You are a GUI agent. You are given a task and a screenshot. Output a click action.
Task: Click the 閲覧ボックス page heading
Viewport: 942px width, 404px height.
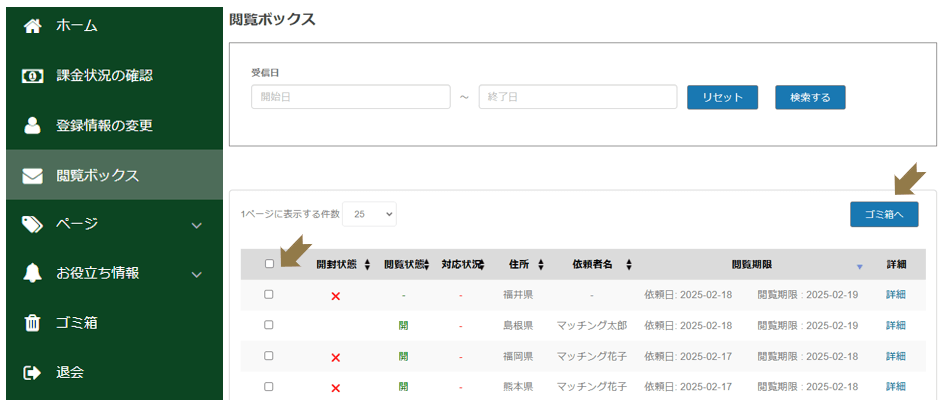[272, 19]
